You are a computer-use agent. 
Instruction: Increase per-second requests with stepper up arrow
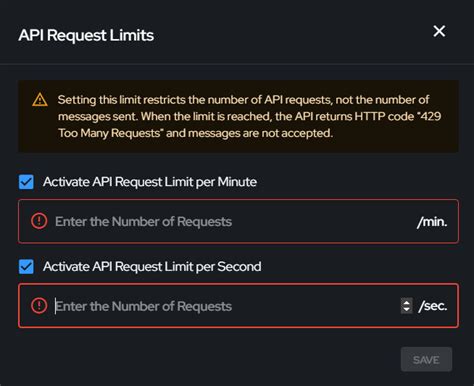[406, 302]
